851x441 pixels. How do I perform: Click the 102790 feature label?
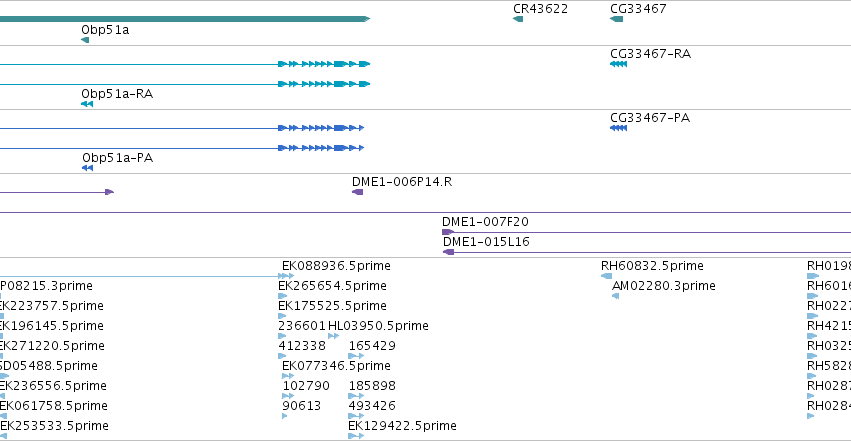[x=306, y=386]
